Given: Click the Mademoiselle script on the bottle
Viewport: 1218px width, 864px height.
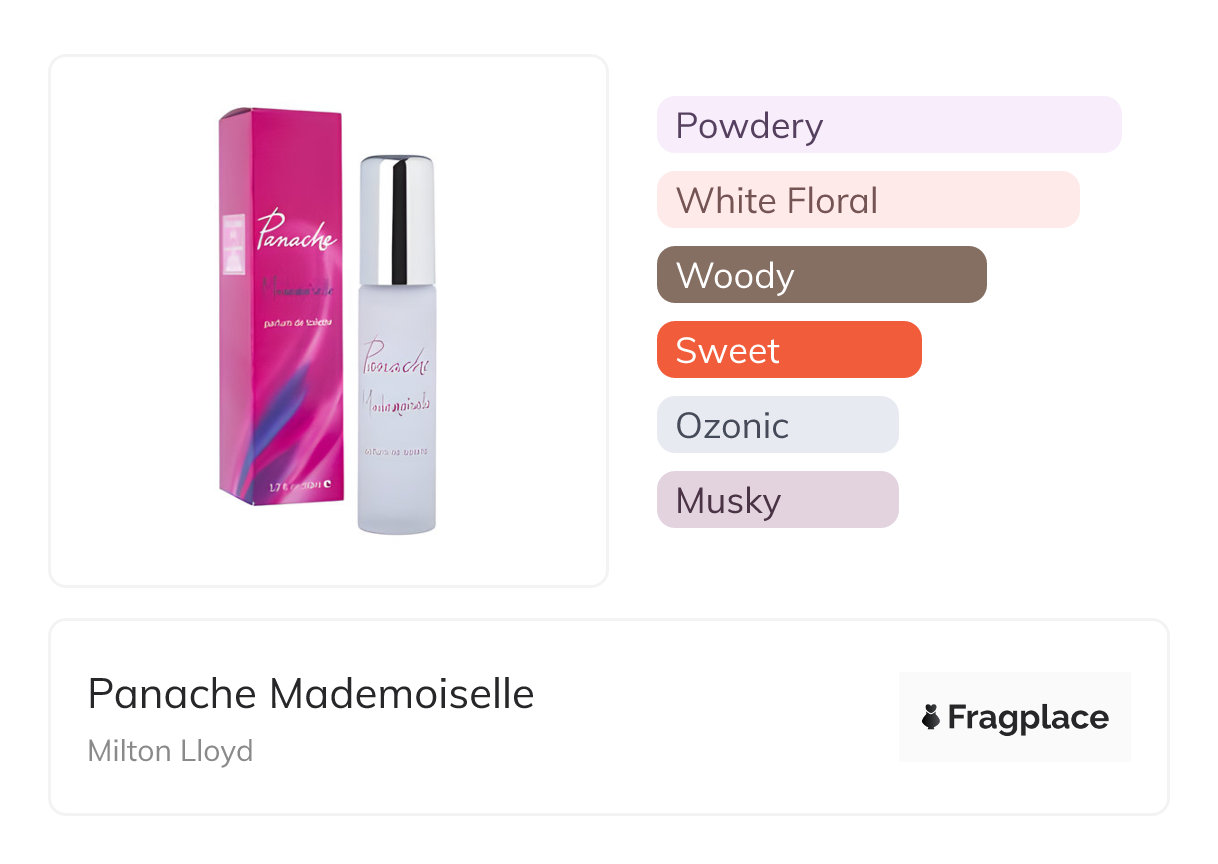Looking at the screenshot, I should coord(396,401).
